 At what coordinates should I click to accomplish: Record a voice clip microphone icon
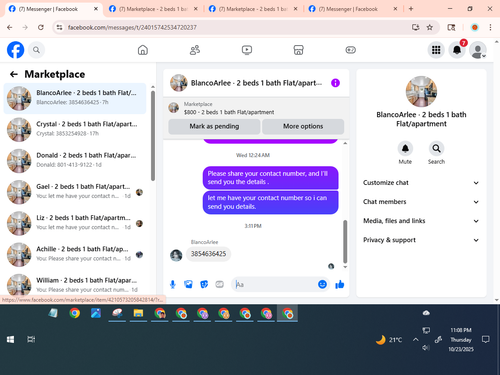[173, 284]
